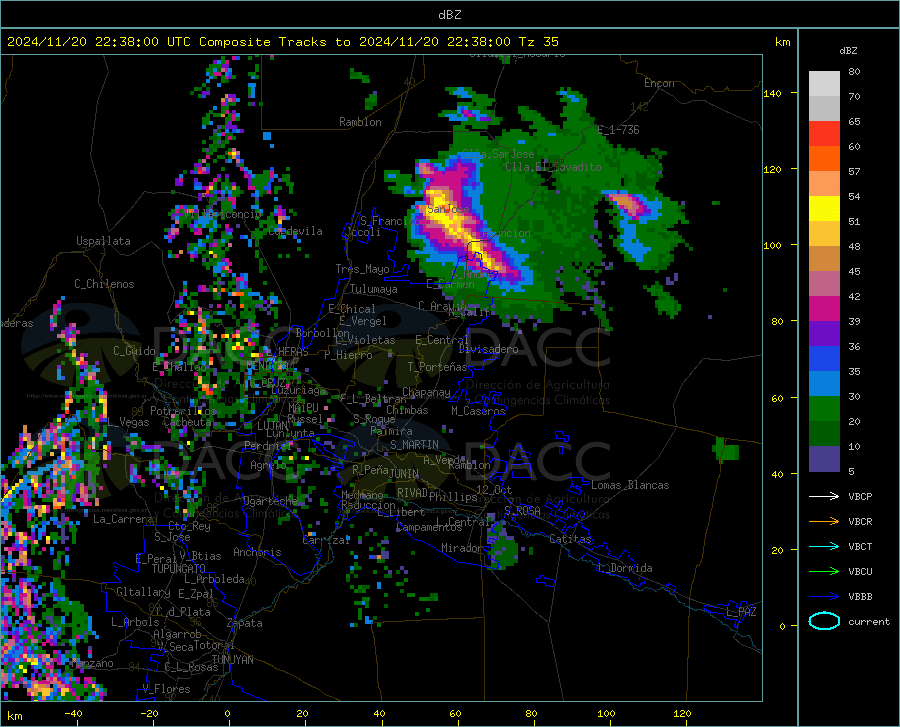This screenshot has height=727, width=900.
Task: Pick the magenta swatch between 42 and 39
Action: pos(824,309)
